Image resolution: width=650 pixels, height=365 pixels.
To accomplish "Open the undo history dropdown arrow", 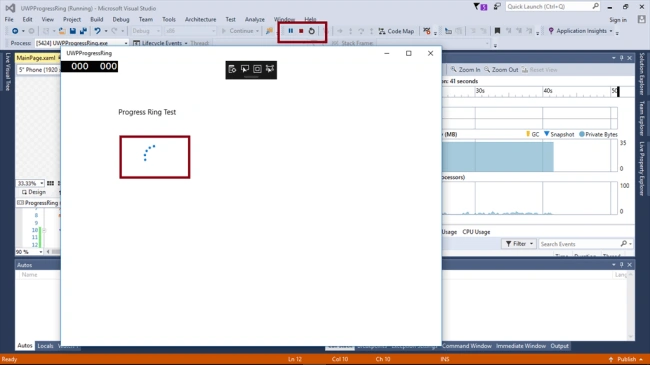I will pos(106,31).
